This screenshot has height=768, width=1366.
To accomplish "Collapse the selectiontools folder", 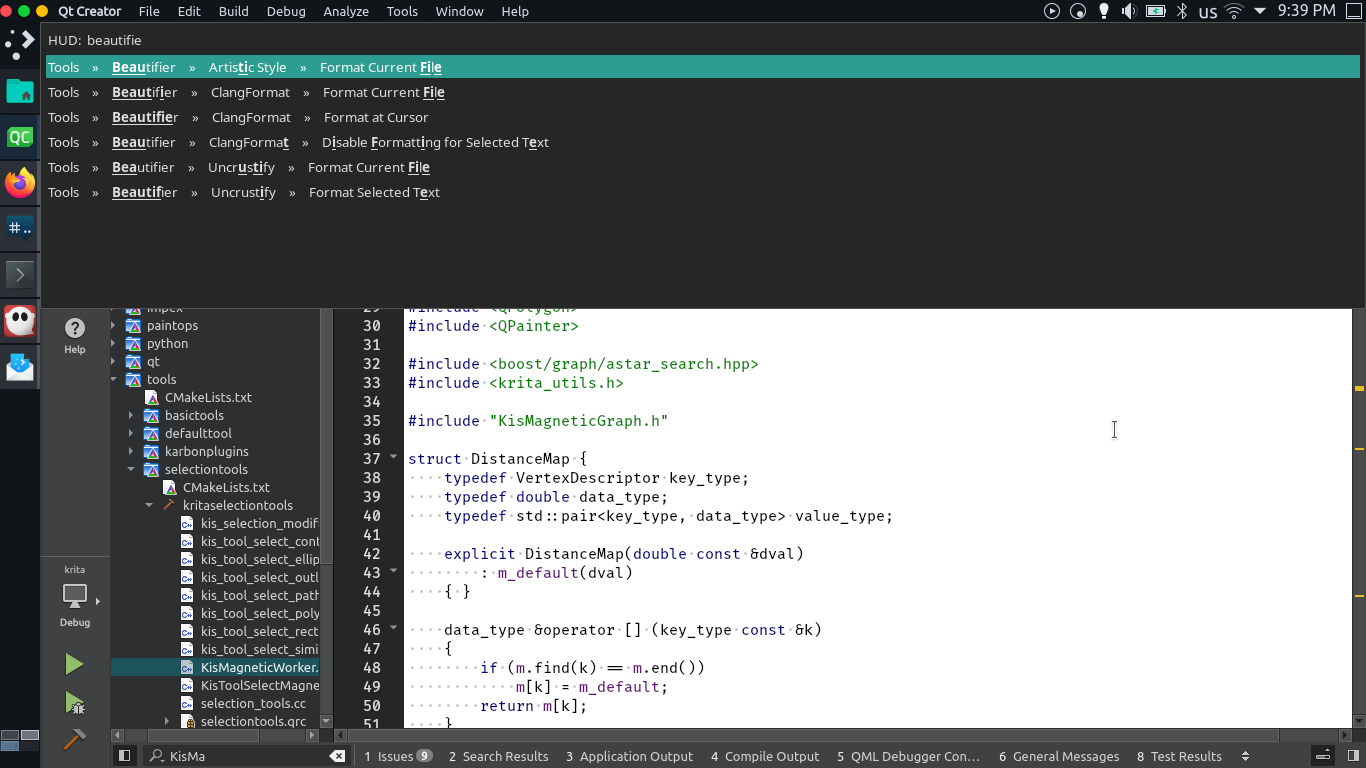I will [x=131, y=470].
